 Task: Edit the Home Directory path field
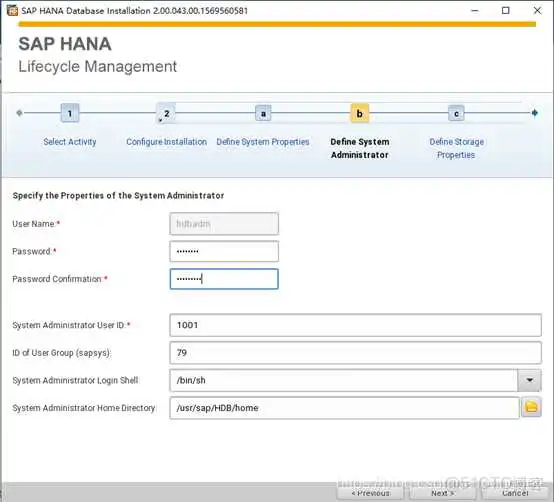344,408
